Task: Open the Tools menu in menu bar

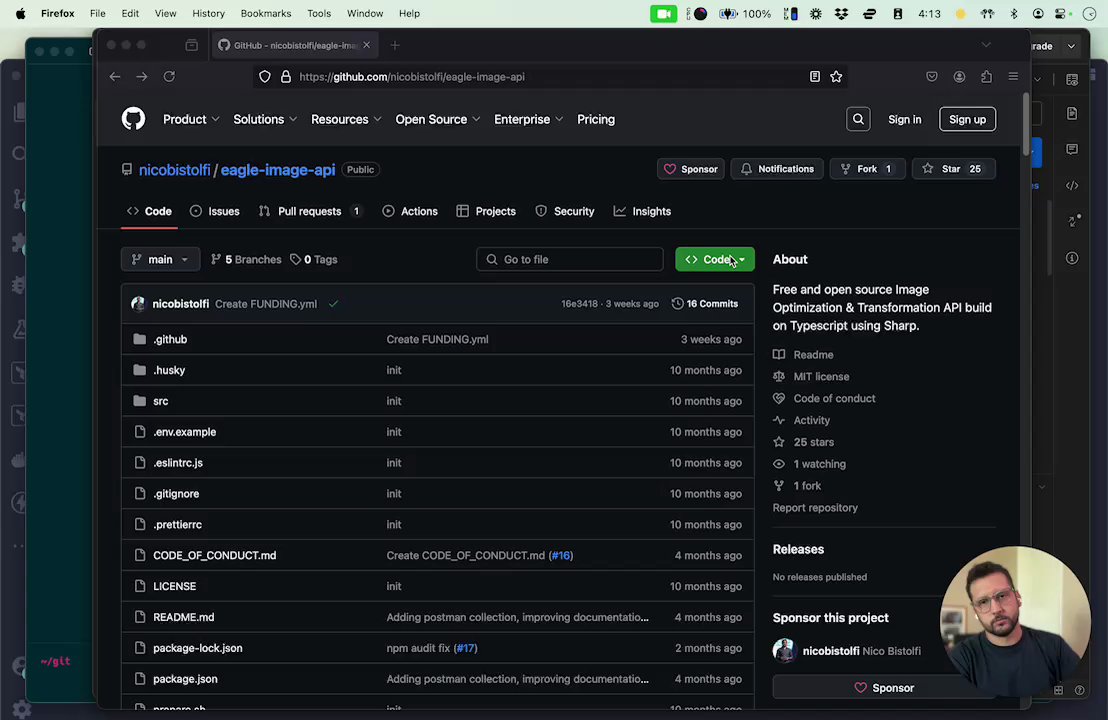Action: point(319,13)
